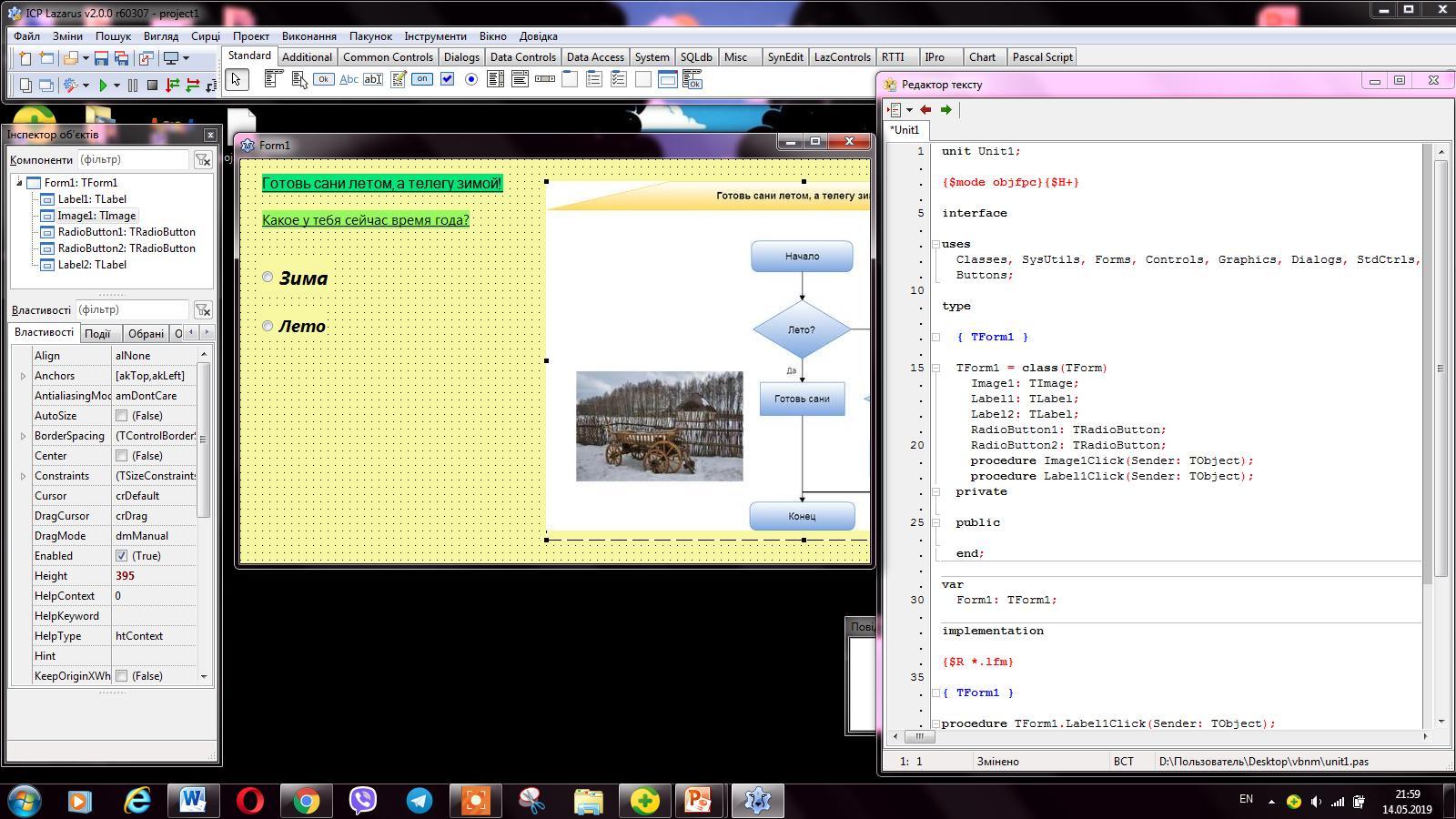This screenshot has width=1456, height=819.
Task: Open the 'Проект' menu
Action: [250, 36]
